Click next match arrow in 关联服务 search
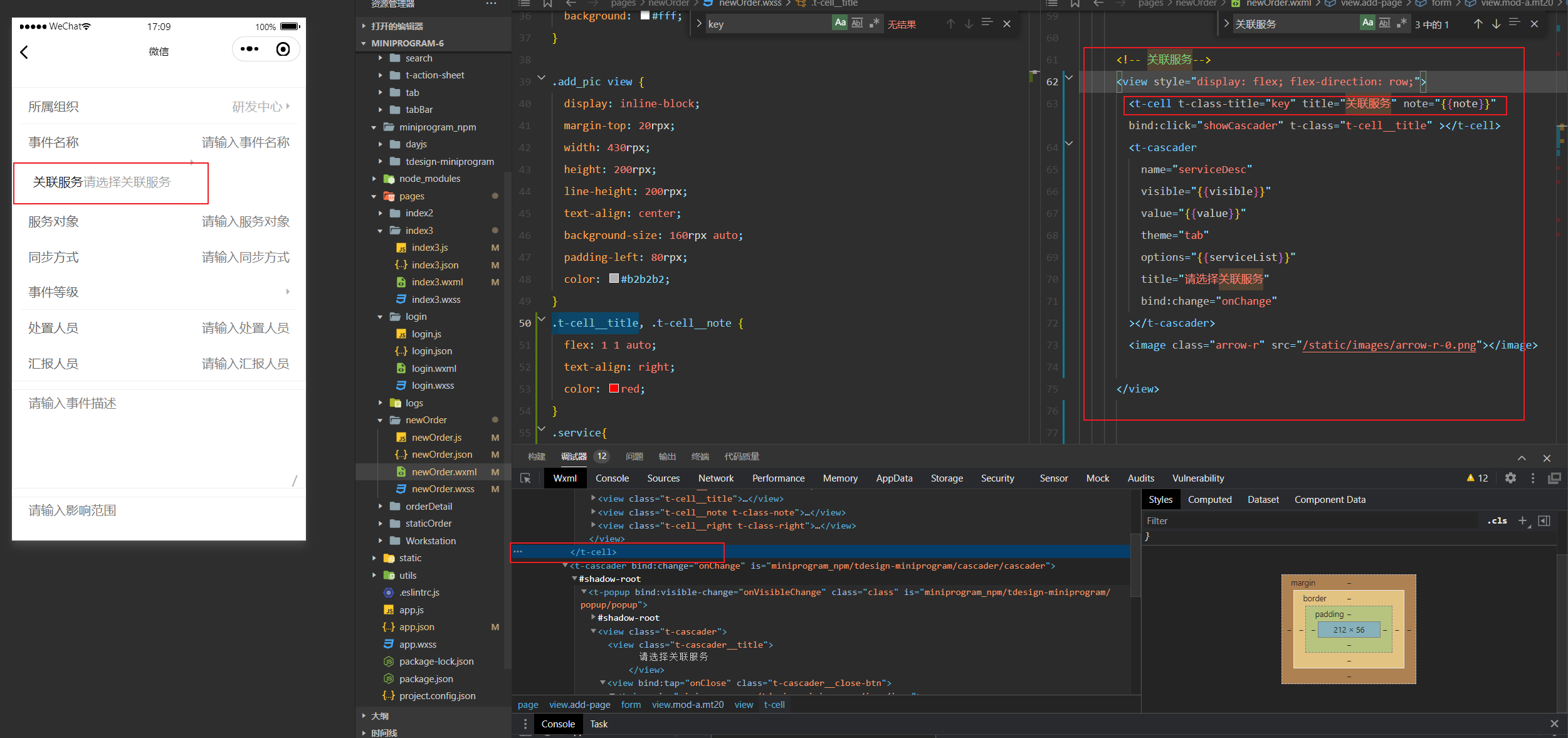 (x=1496, y=24)
